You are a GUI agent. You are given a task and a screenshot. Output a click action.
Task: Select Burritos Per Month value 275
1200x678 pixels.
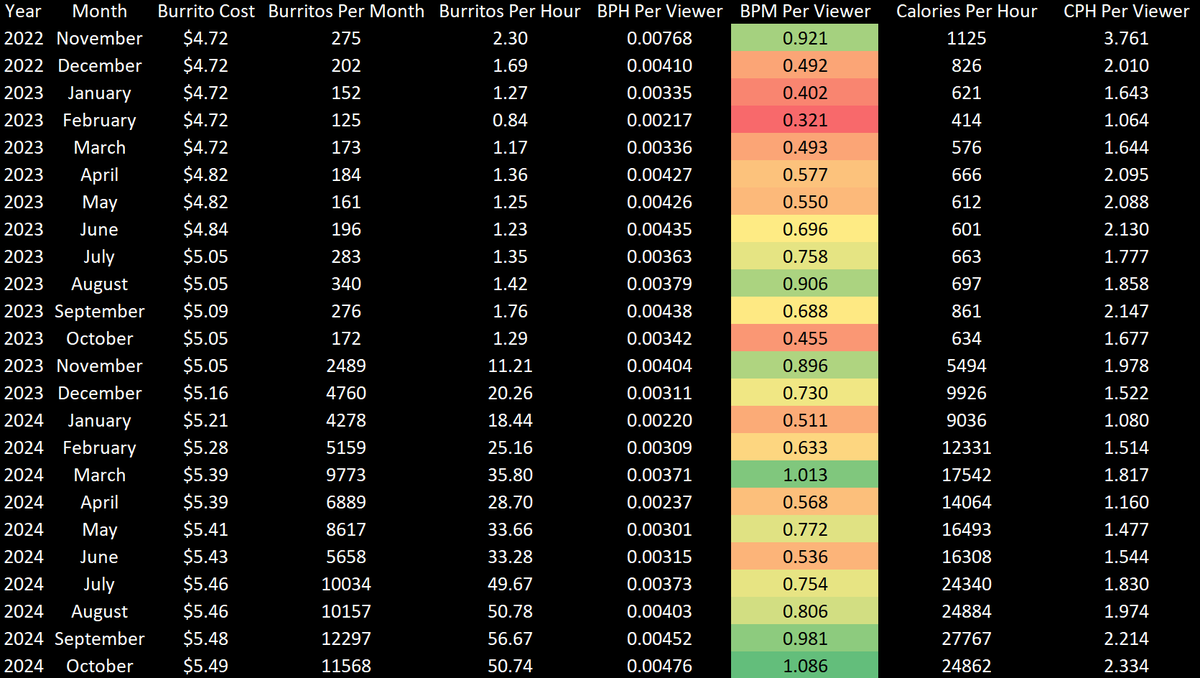point(346,39)
